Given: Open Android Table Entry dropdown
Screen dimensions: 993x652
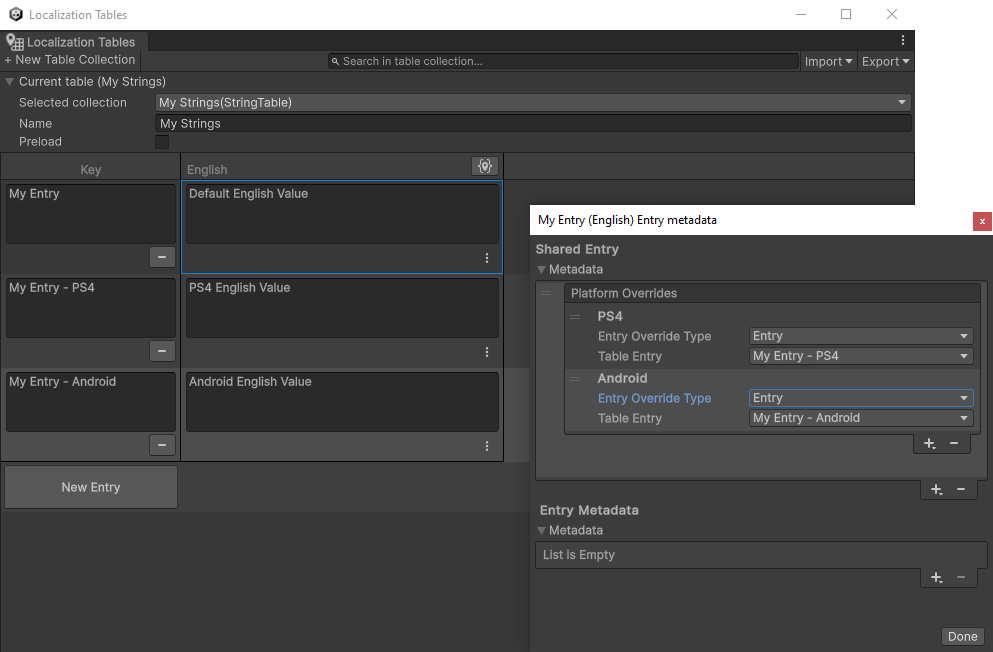Looking at the screenshot, I should [861, 419].
